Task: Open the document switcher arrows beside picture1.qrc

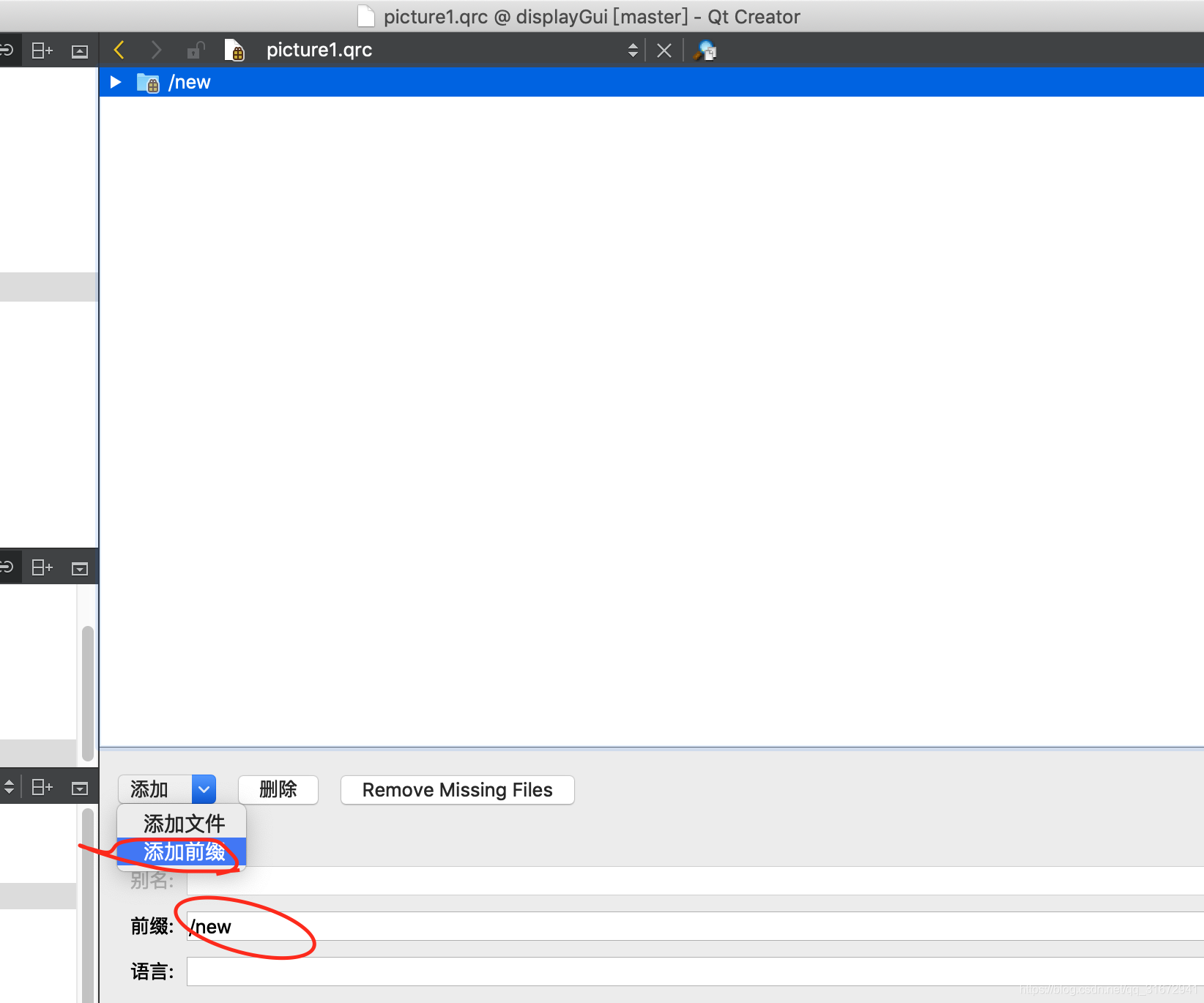Action: click(x=632, y=50)
